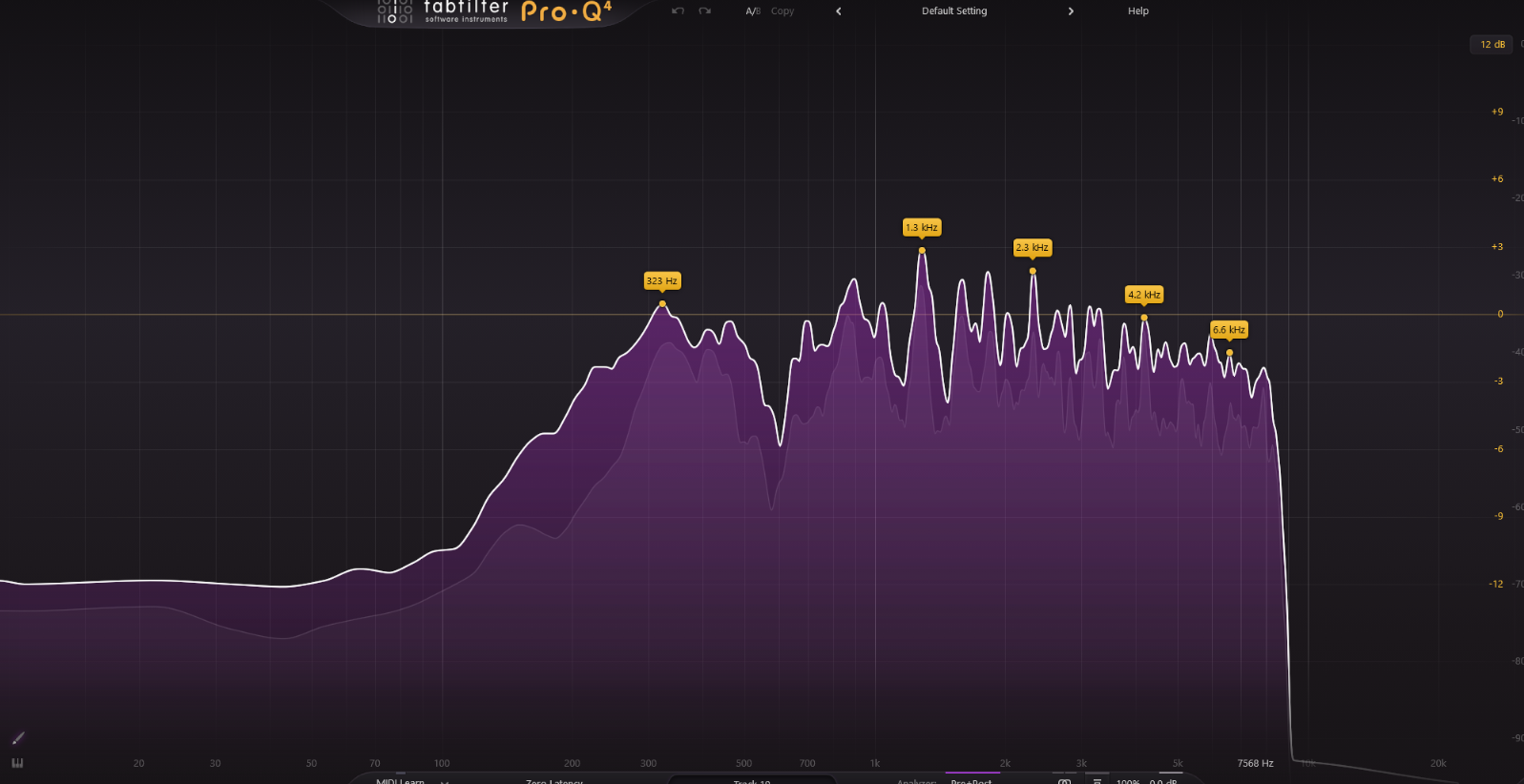1524x784 pixels.
Task: Click the -12 dB scale label
Action: point(1496,584)
